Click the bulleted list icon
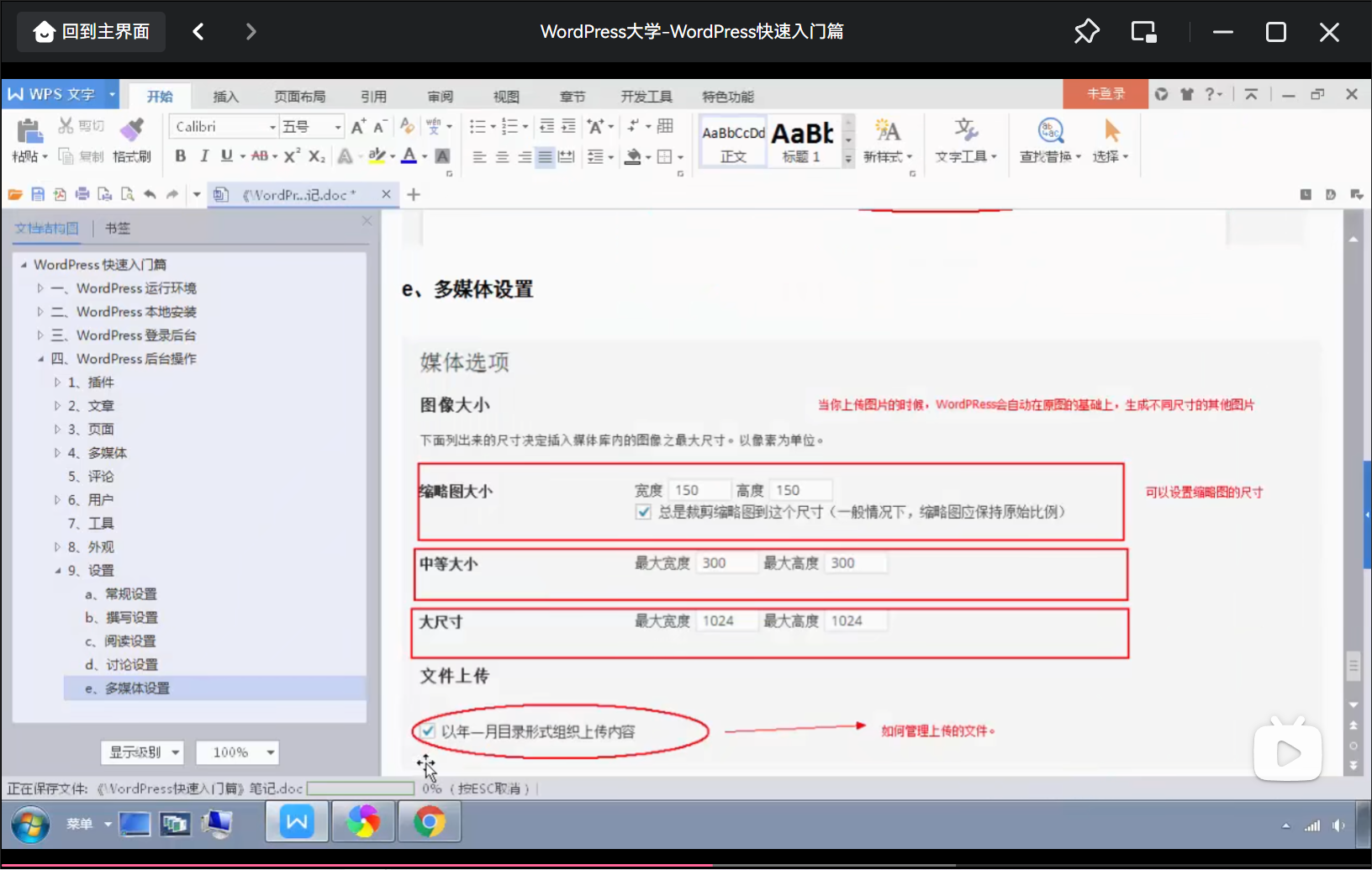Screen dimensions: 1372x870 click(x=478, y=126)
